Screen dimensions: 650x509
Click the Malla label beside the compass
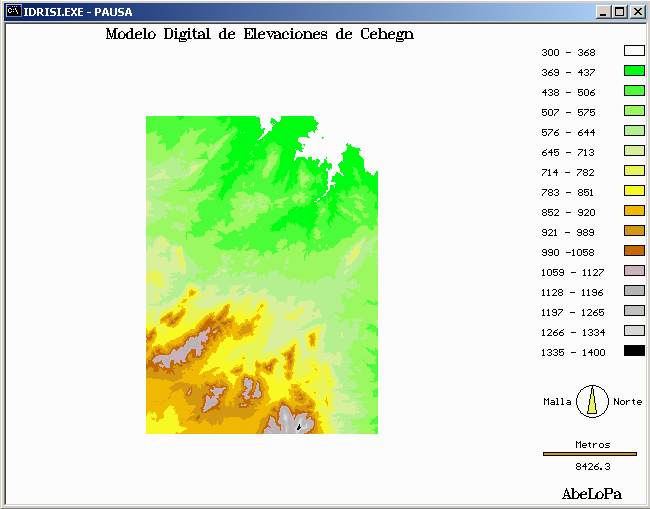coord(557,402)
